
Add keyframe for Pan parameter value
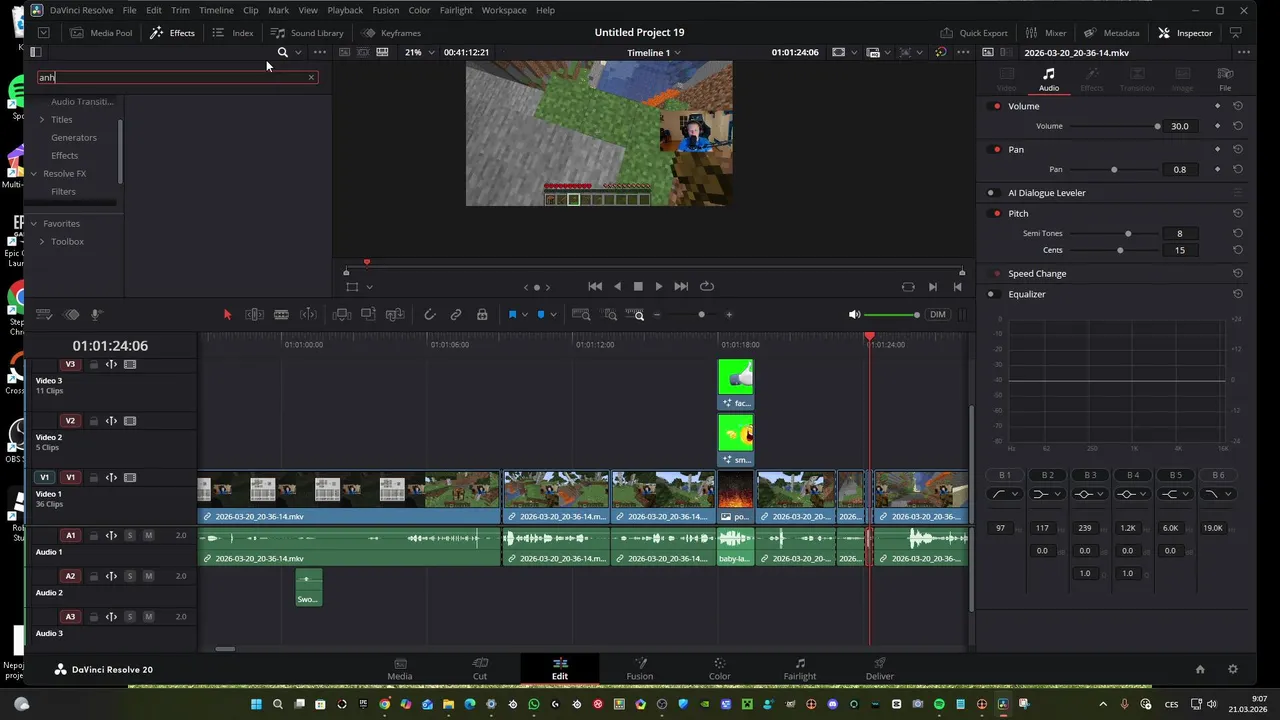(1217, 169)
